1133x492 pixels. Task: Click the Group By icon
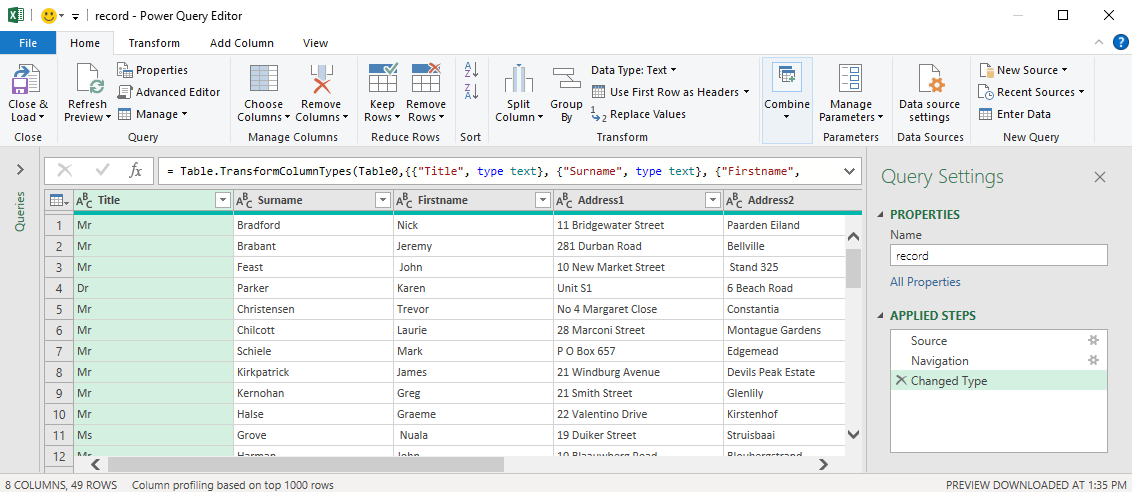click(566, 80)
